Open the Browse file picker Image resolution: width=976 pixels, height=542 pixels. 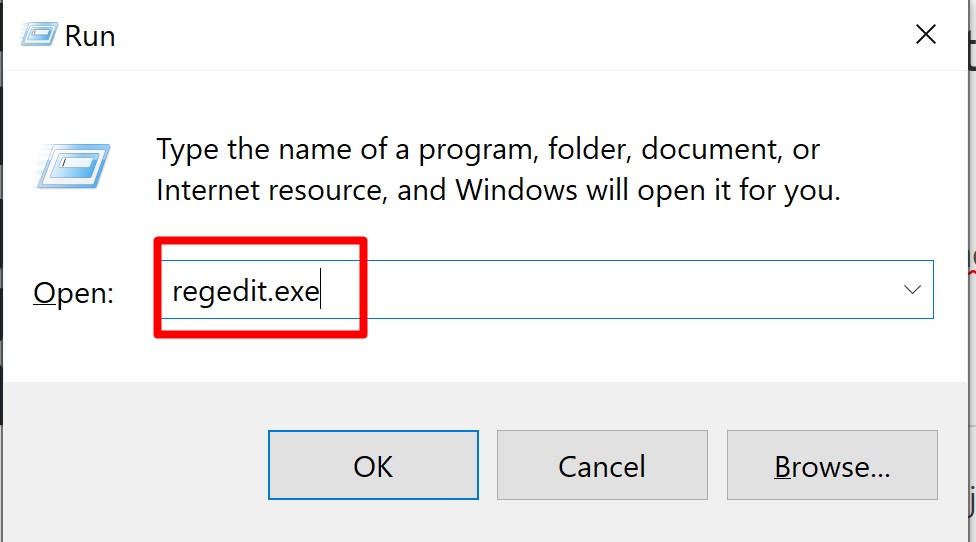[831, 466]
